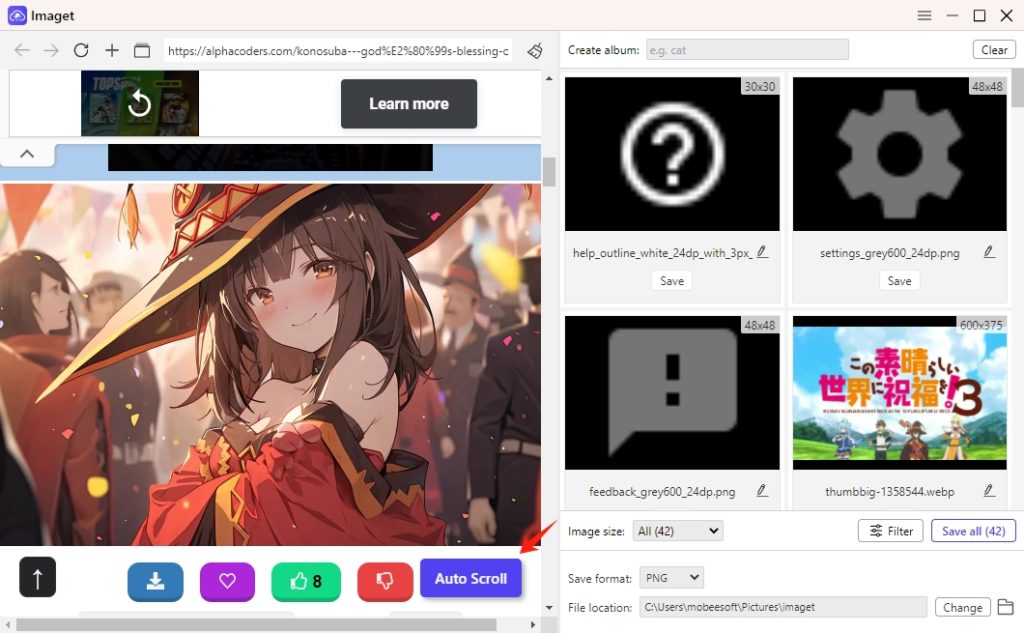Collapse the page section with the chevron arrow
The width and height of the screenshot is (1024, 633).
tap(27, 154)
